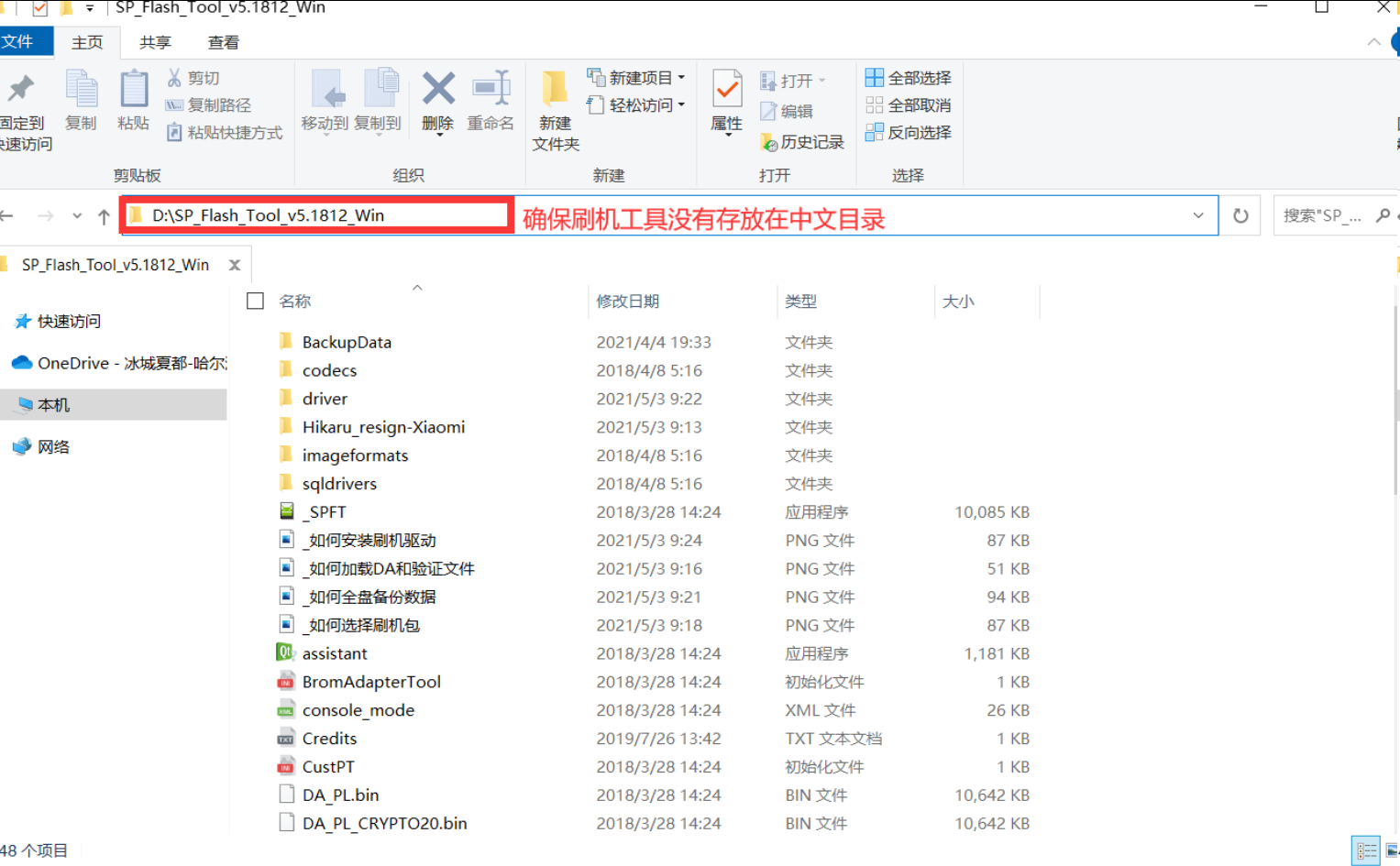This screenshot has width=1400, height=866.
Task: Open the address bar history dropdown
Action: (x=1197, y=215)
